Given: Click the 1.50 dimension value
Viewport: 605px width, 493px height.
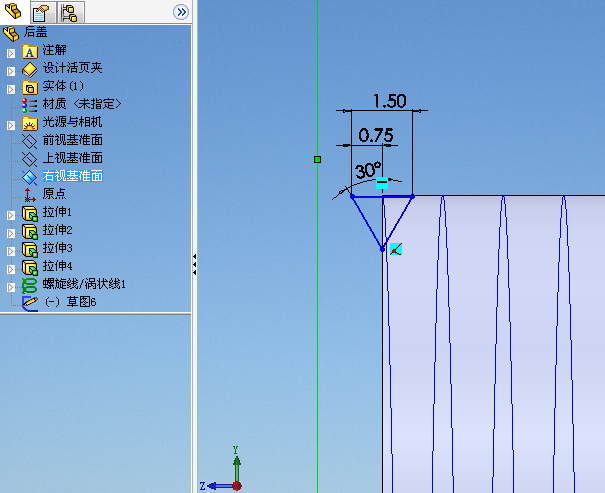Looking at the screenshot, I should tap(390, 101).
